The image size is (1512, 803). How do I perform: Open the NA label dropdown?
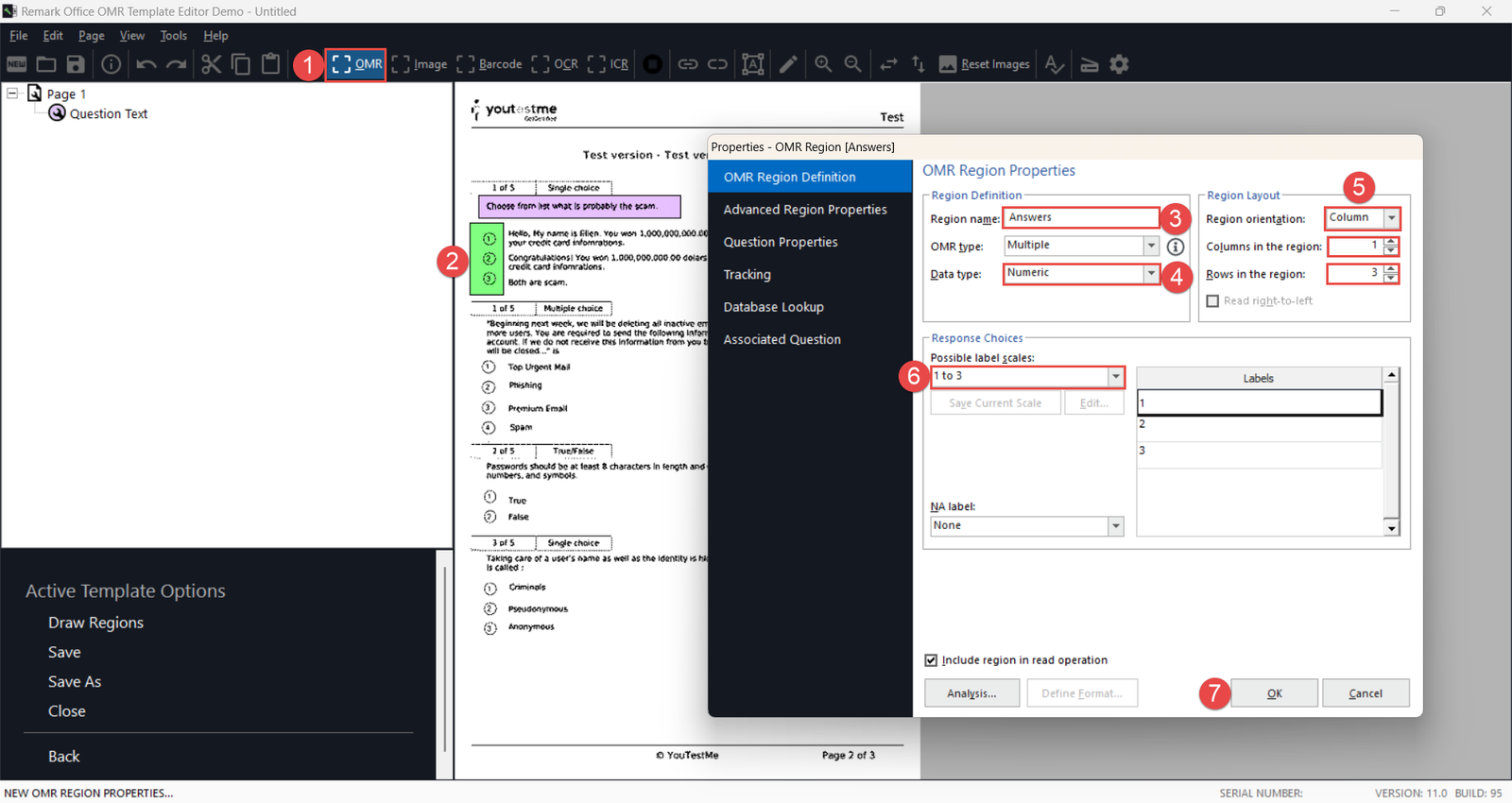pyautogui.click(x=1115, y=526)
